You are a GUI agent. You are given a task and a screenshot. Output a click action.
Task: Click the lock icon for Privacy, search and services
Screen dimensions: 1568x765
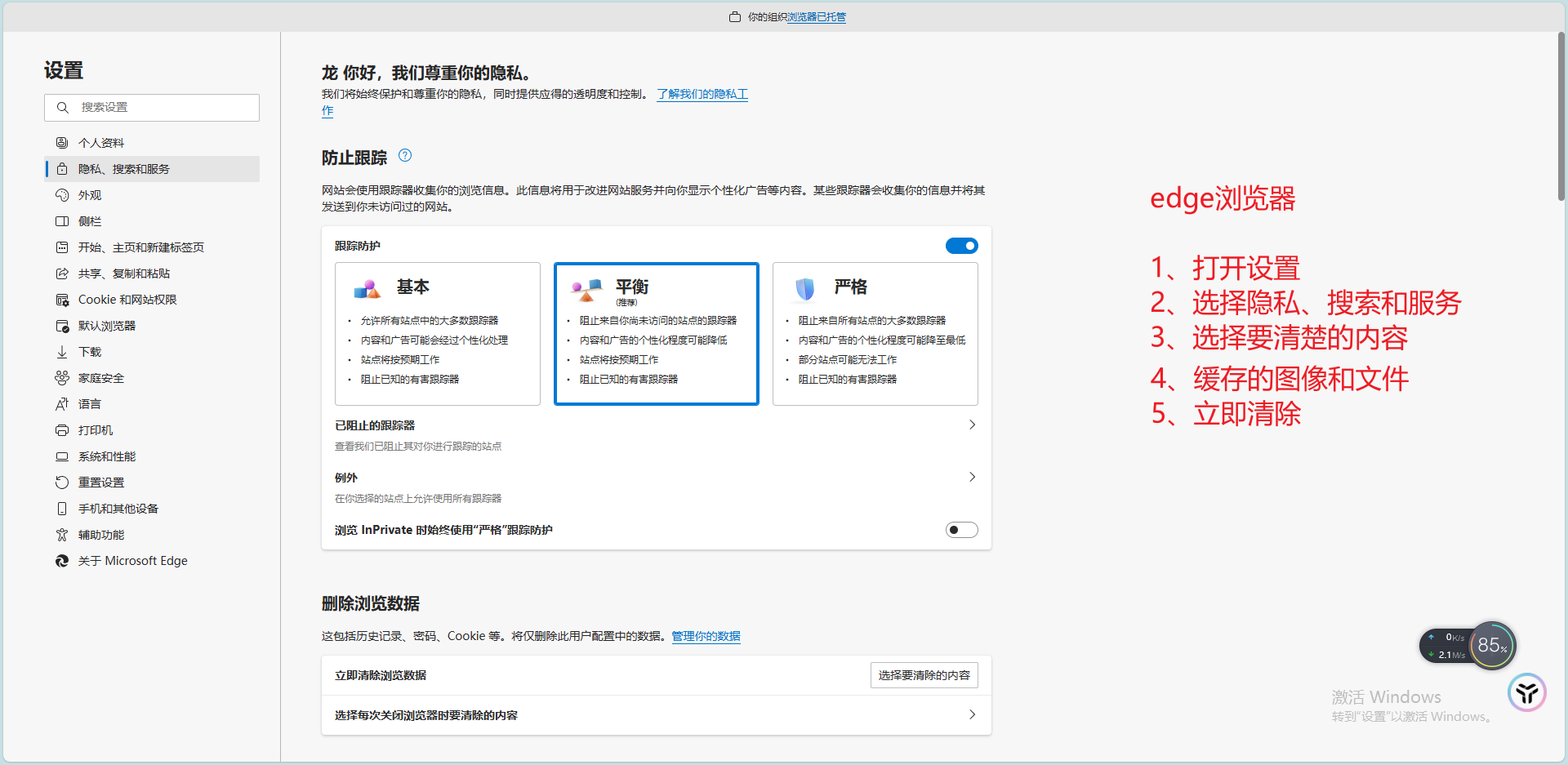pyautogui.click(x=62, y=169)
